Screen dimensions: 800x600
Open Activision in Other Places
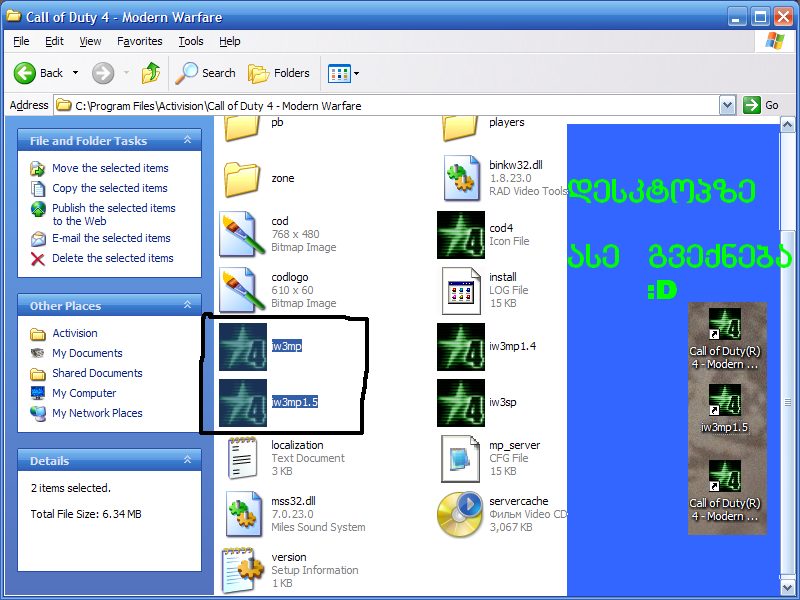(74, 333)
